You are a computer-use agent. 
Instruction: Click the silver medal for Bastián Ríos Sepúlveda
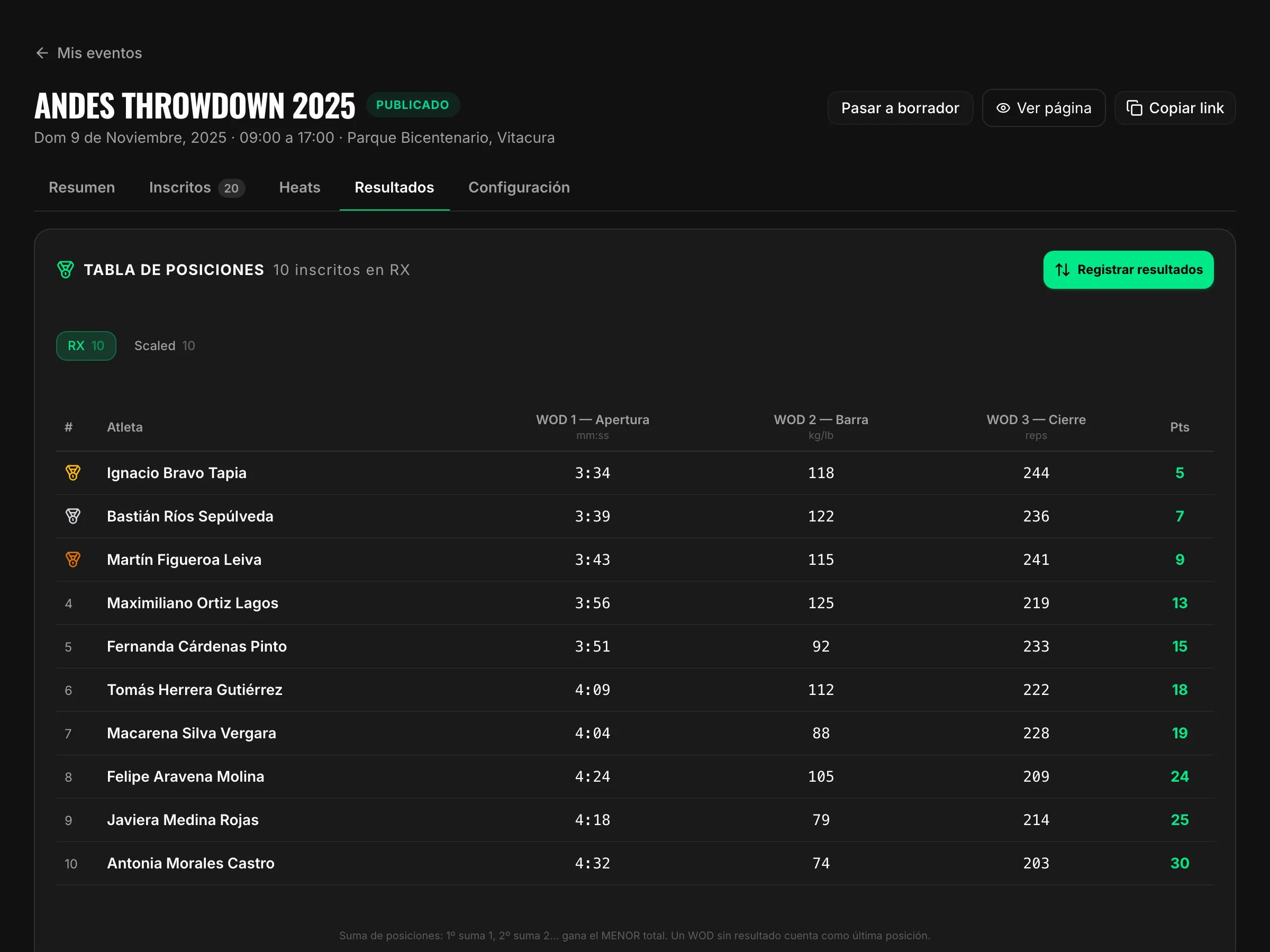(73, 516)
